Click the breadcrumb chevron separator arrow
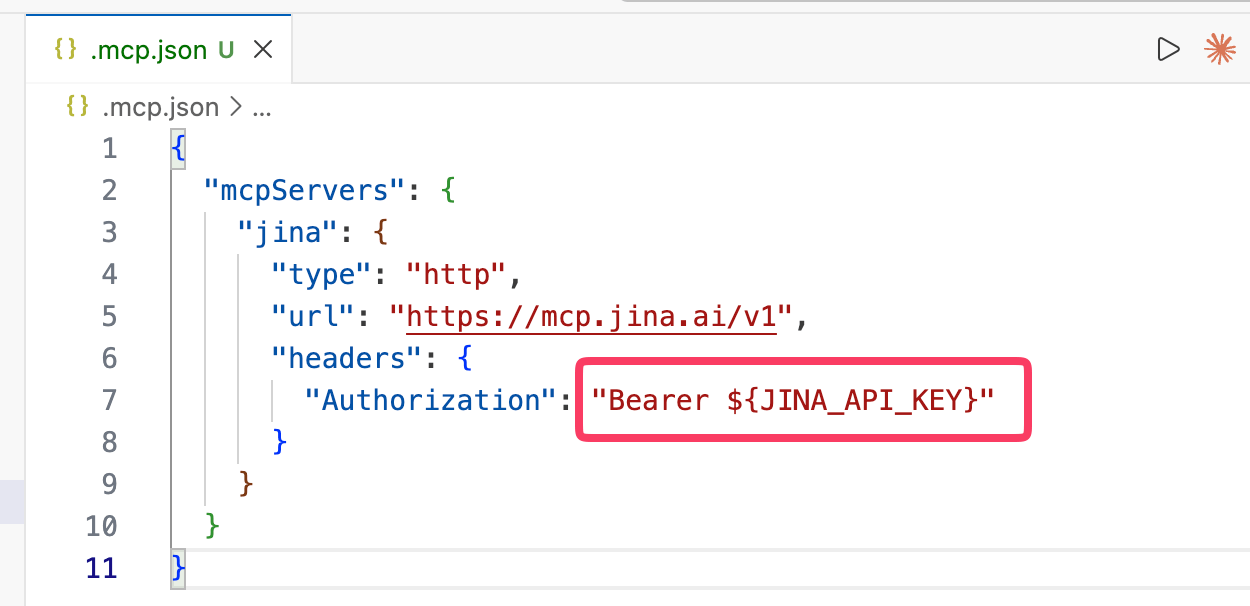 point(237,107)
